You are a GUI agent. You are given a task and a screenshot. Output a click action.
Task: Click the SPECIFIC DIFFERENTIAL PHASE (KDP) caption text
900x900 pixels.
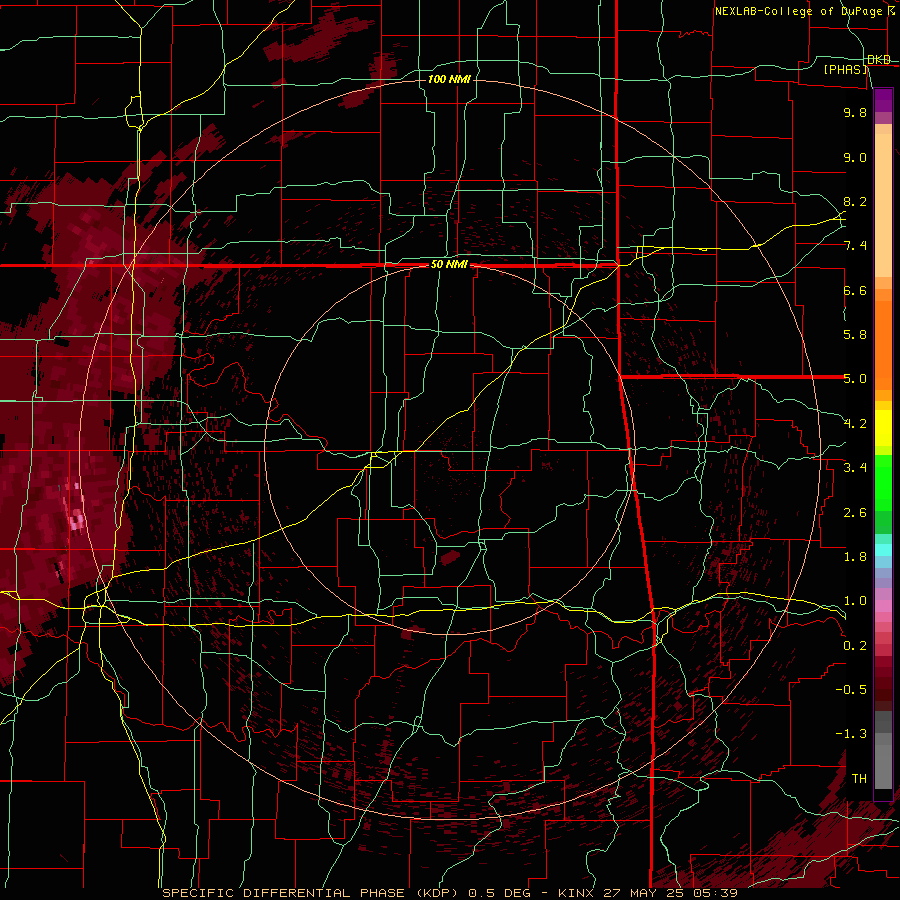coord(310,893)
